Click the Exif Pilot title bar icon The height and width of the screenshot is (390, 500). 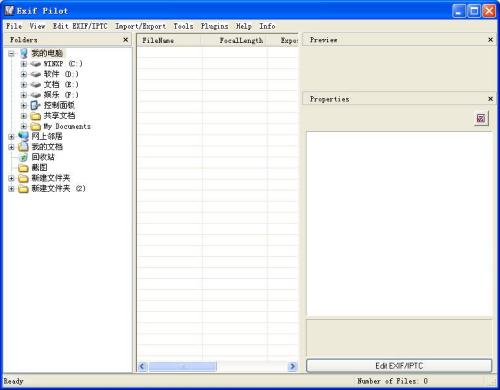pos(9,10)
